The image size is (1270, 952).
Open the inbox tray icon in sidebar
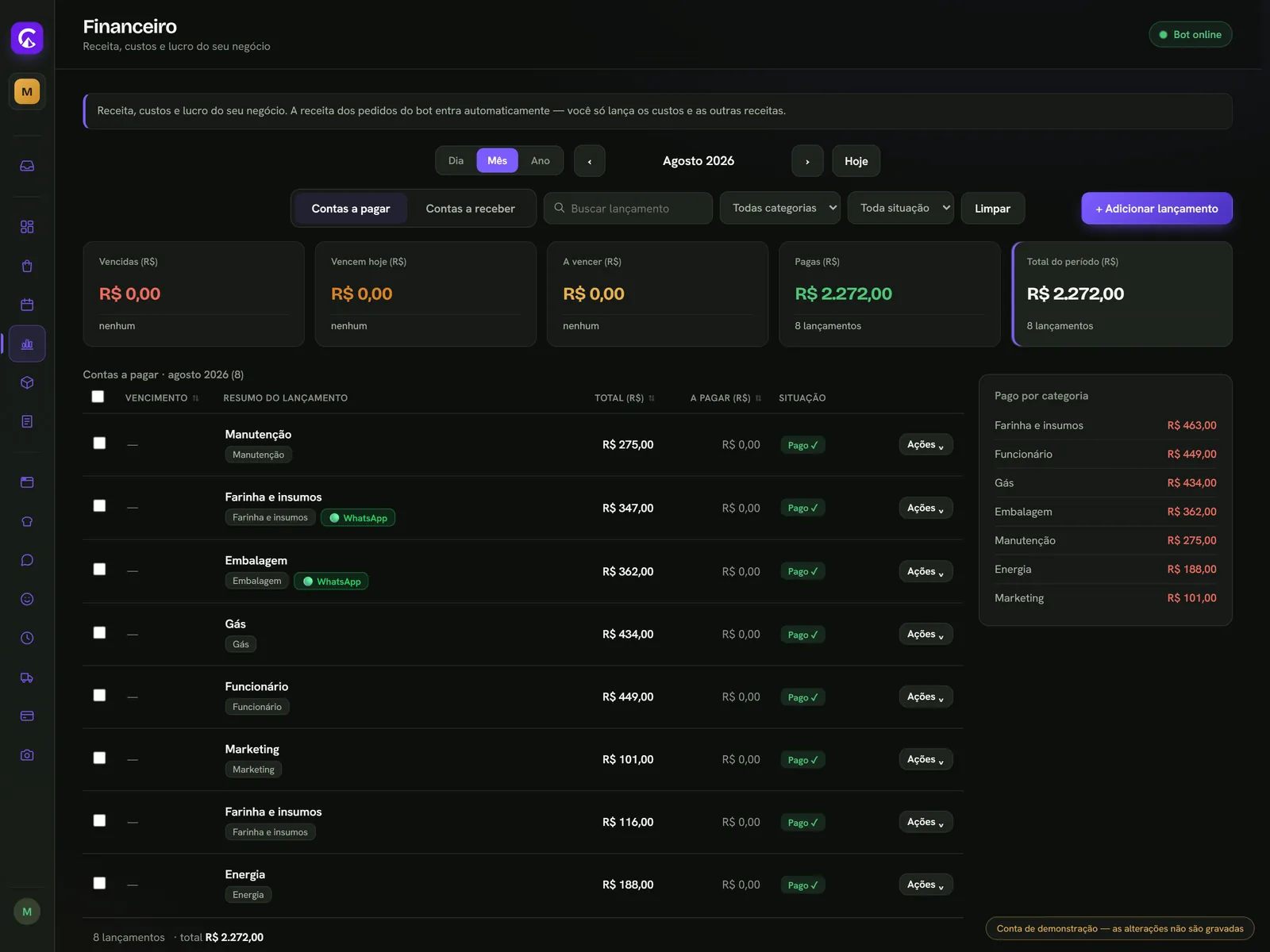27,166
